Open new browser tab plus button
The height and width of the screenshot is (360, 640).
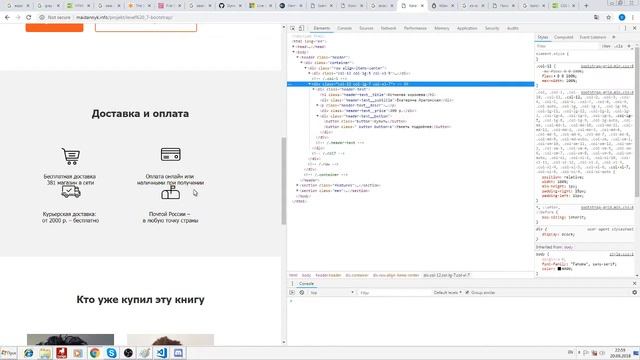586,6
